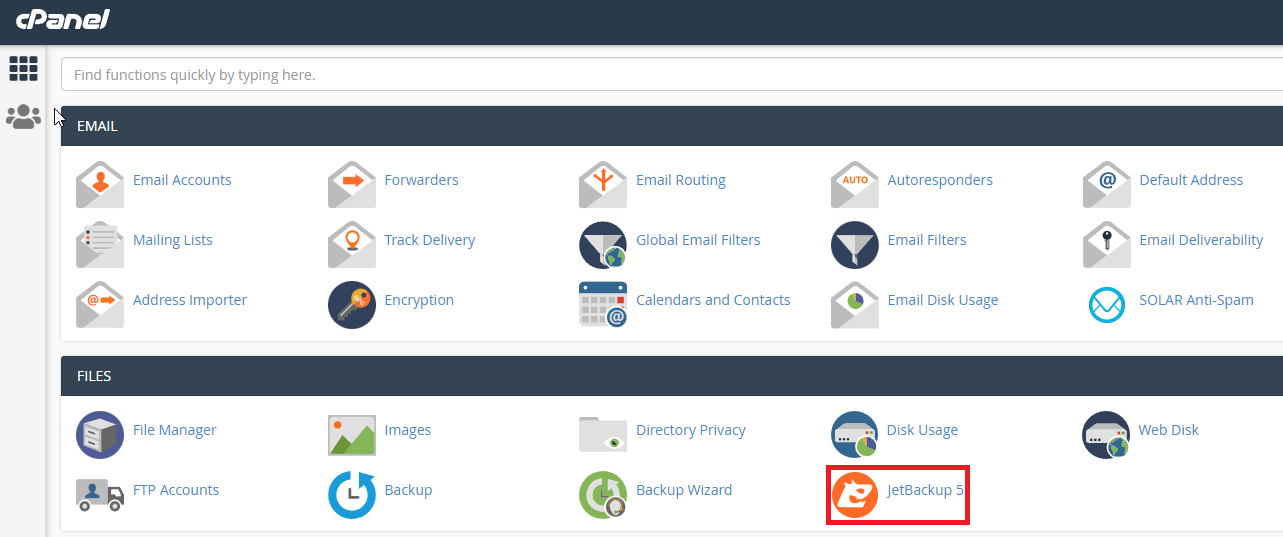Viewport: 1283px width, 537px height.
Task: Click the cPanel logo
Action: [x=63, y=20]
